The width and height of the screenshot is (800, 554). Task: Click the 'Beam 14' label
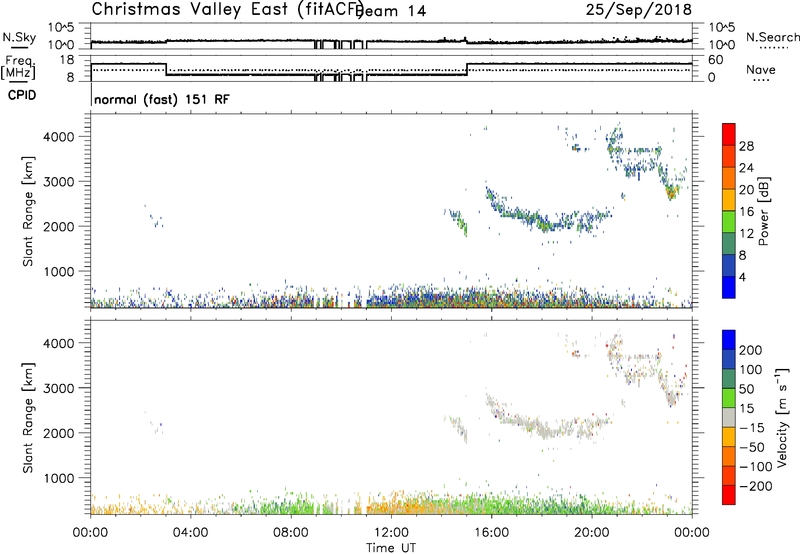[391, 11]
